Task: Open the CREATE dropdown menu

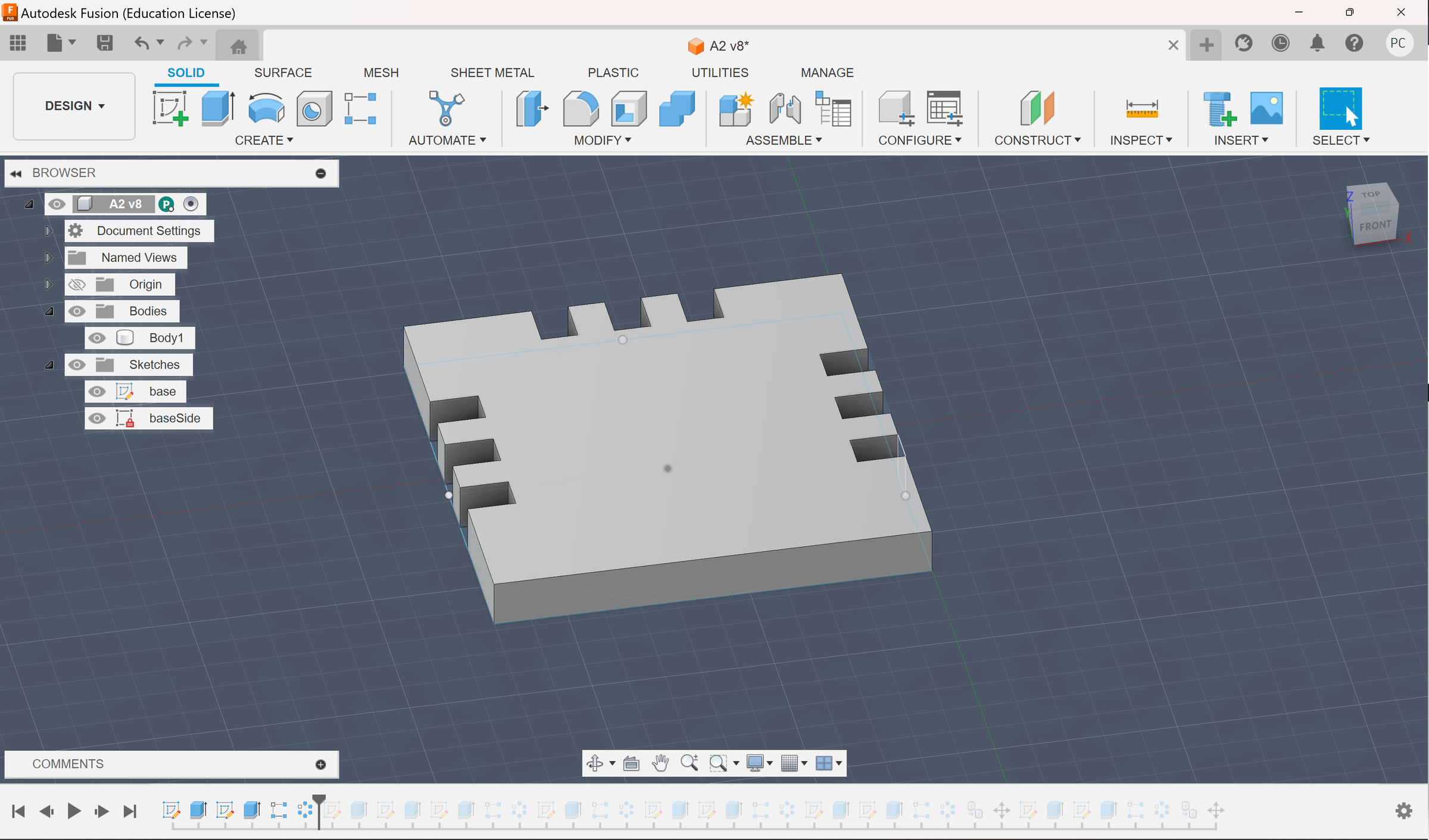Action: click(264, 140)
